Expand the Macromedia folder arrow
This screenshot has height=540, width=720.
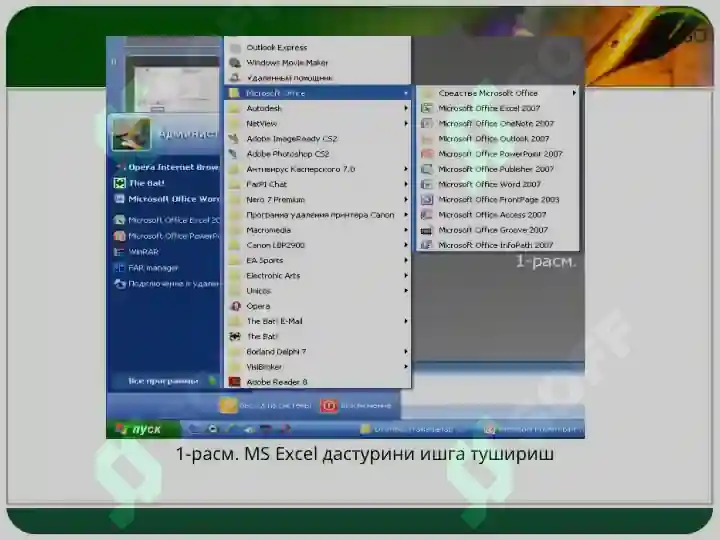406,230
